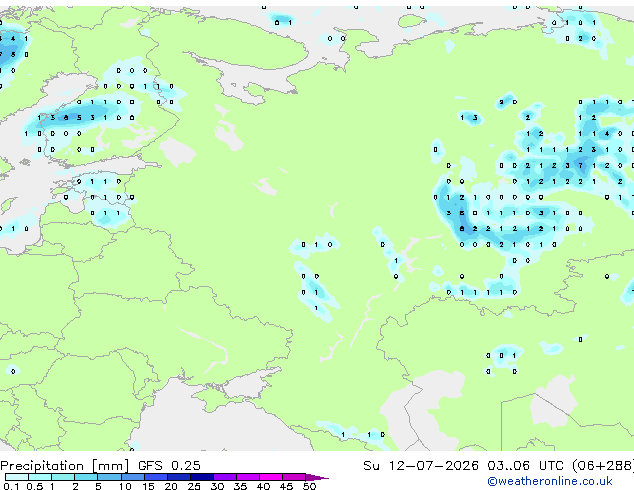Click the legend label '30'
Screen dimensions: 634x490
tap(217, 486)
